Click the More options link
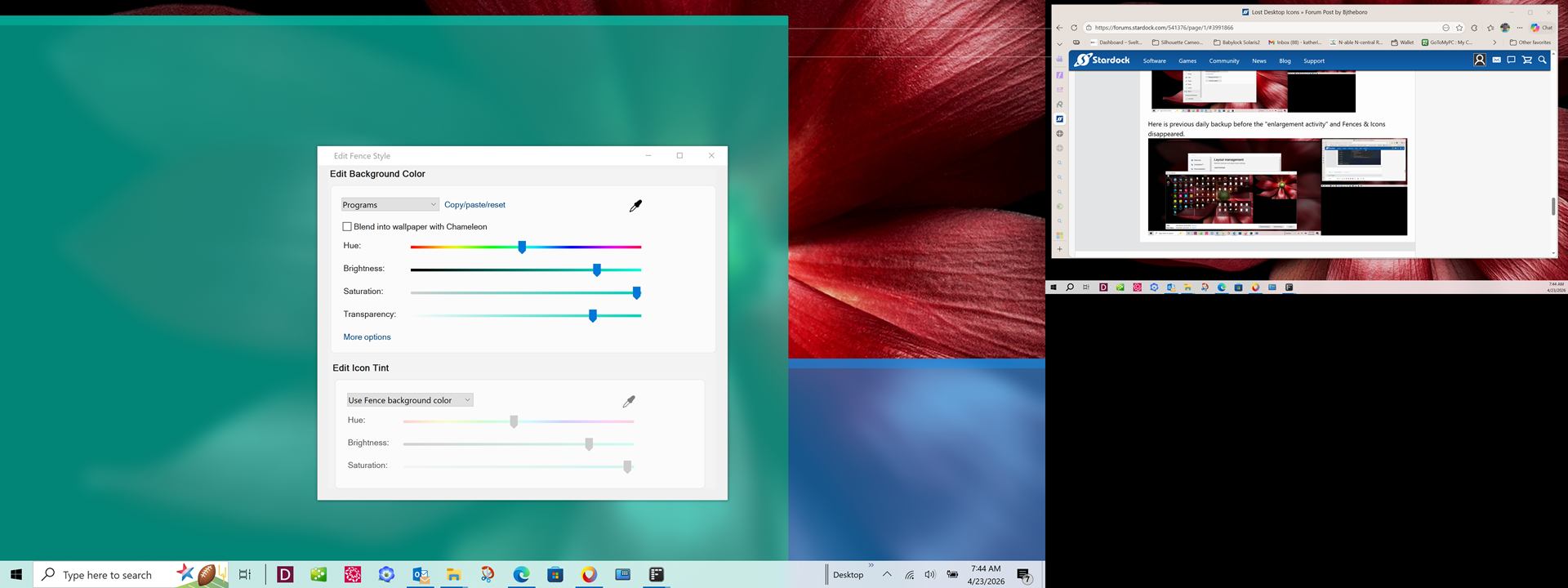1568x588 pixels. point(367,337)
